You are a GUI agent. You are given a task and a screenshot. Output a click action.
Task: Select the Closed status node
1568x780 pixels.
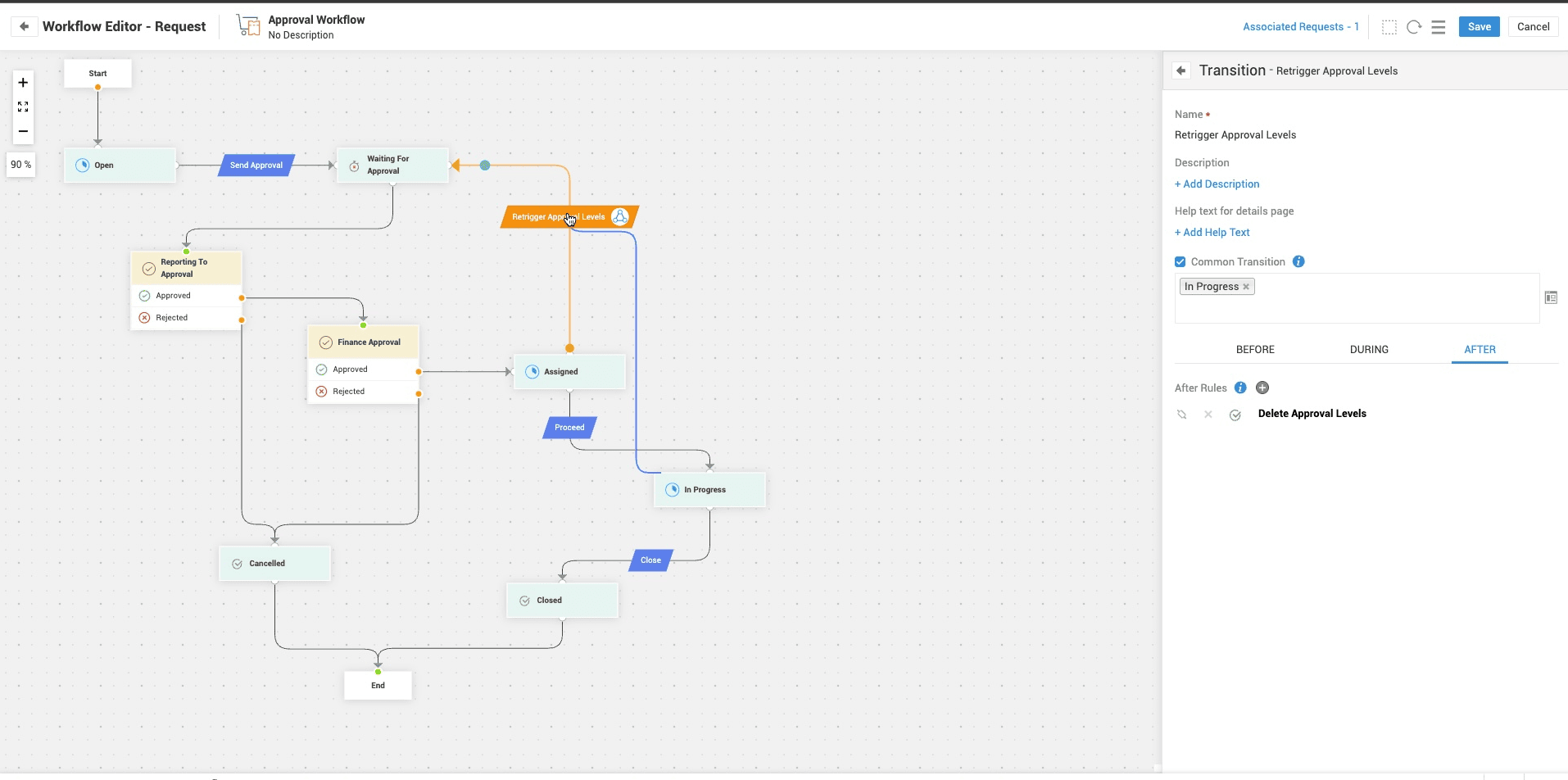pos(562,601)
